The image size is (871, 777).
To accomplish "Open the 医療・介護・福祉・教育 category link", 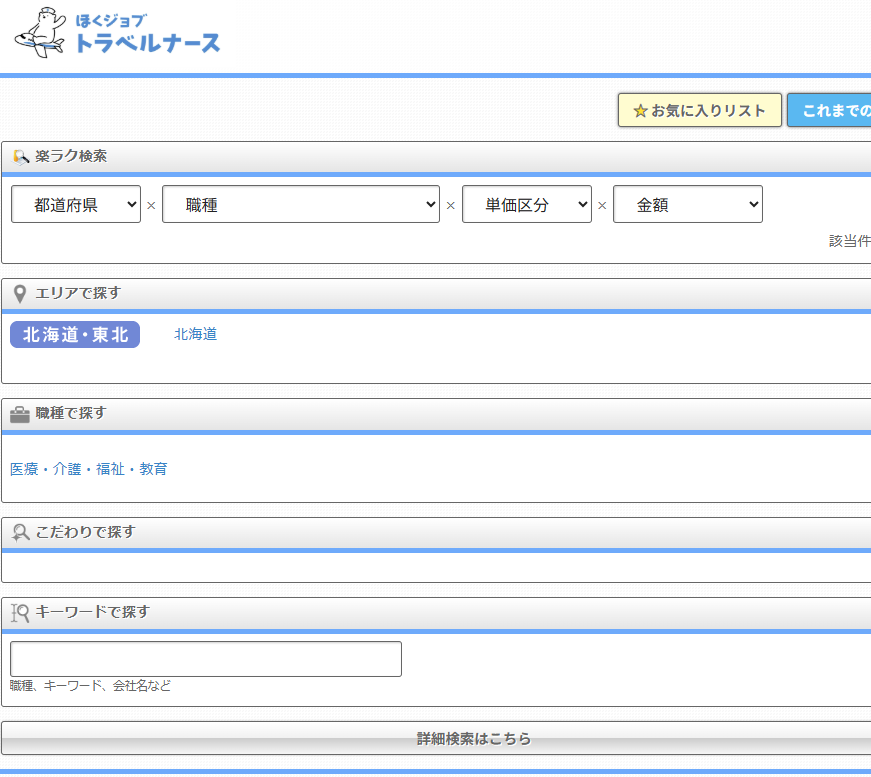I will click(x=89, y=469).
